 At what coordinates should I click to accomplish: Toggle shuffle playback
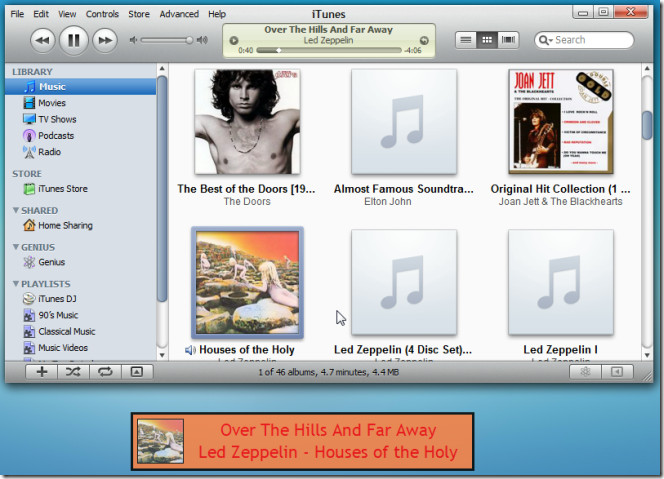pyautogui.click(x=73, y=372)
